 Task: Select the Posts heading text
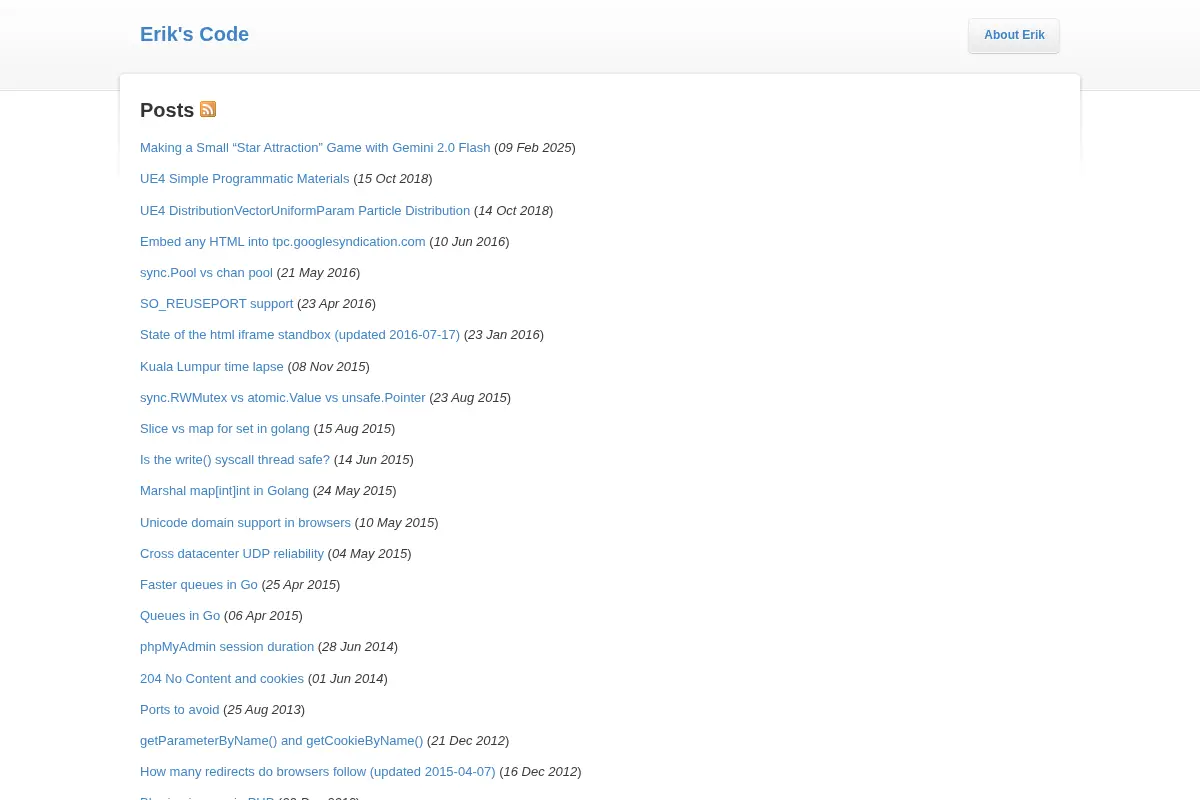tap(167, 110)
